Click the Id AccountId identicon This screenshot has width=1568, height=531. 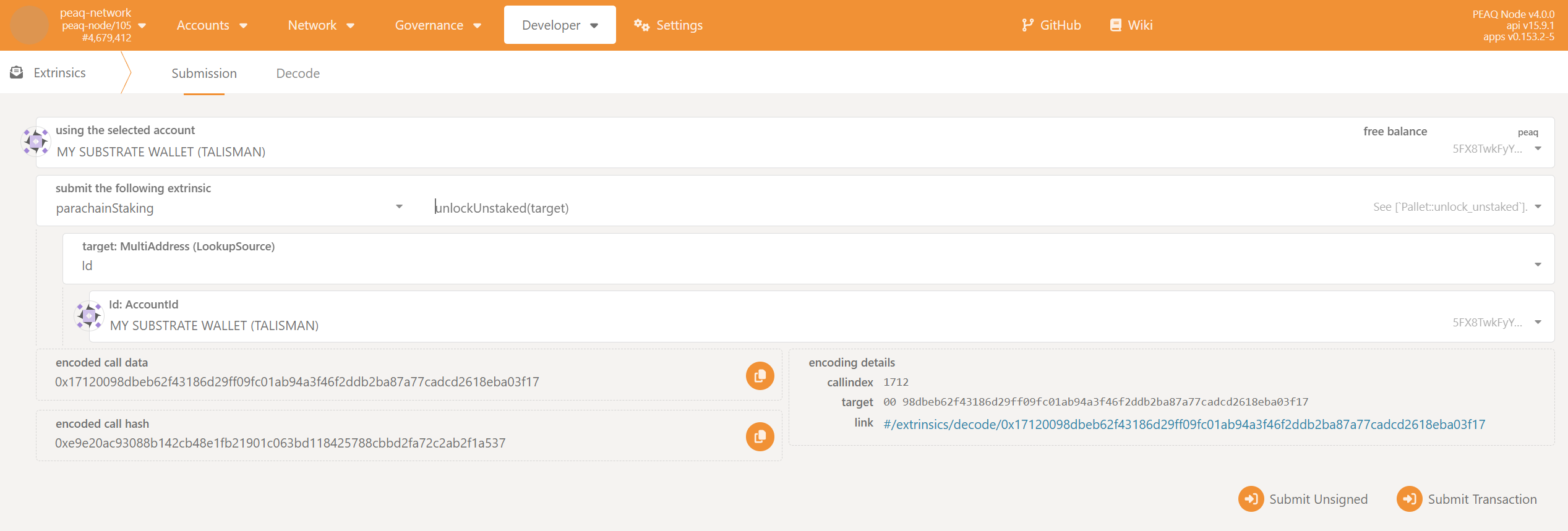(89, 316)
